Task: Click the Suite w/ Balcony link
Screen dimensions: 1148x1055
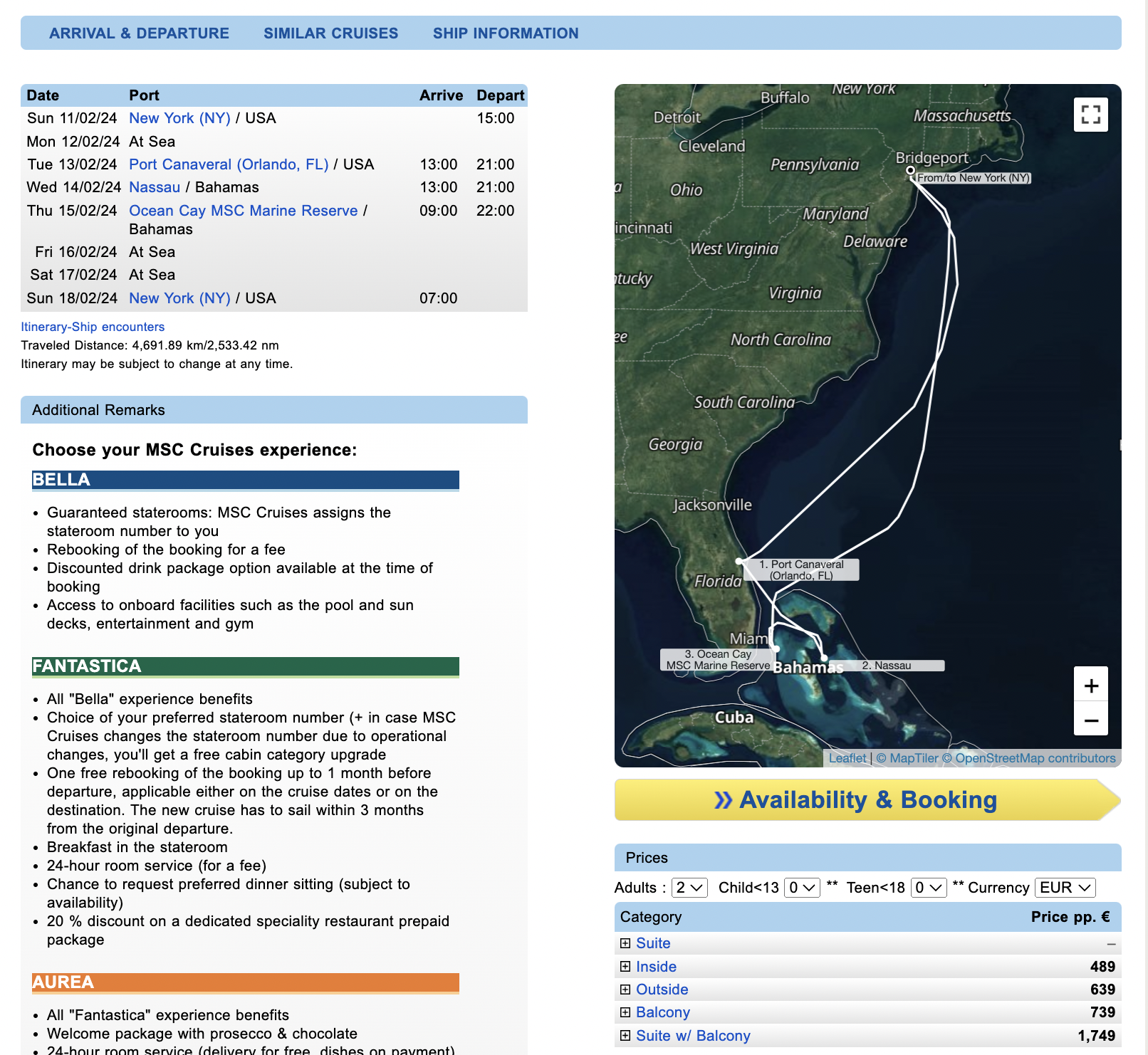Action: (693, 1036)
